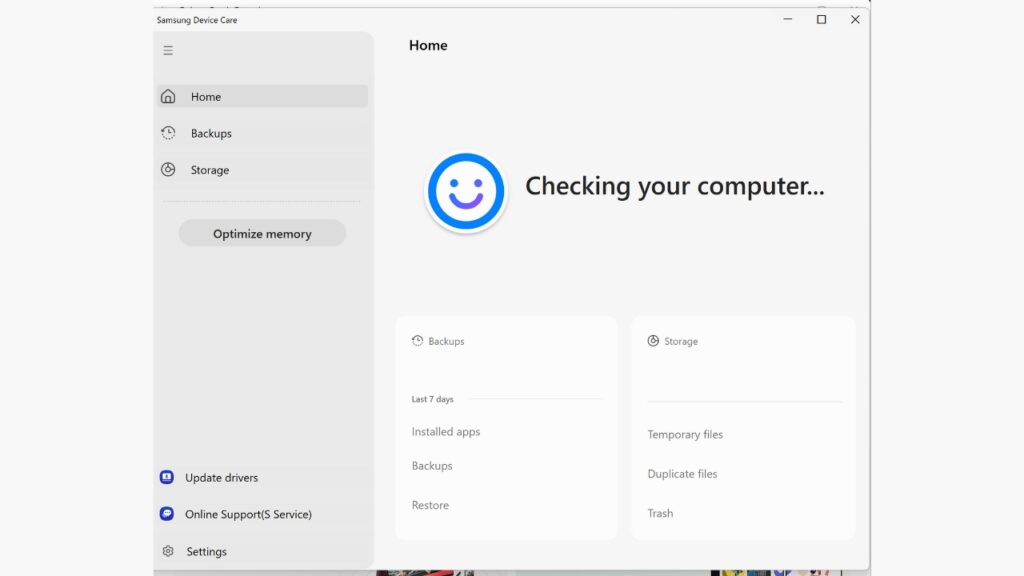Click the Storage pie icon in sidebar
This screenshot has height=576, width=1024.
[x=168, y=170]
